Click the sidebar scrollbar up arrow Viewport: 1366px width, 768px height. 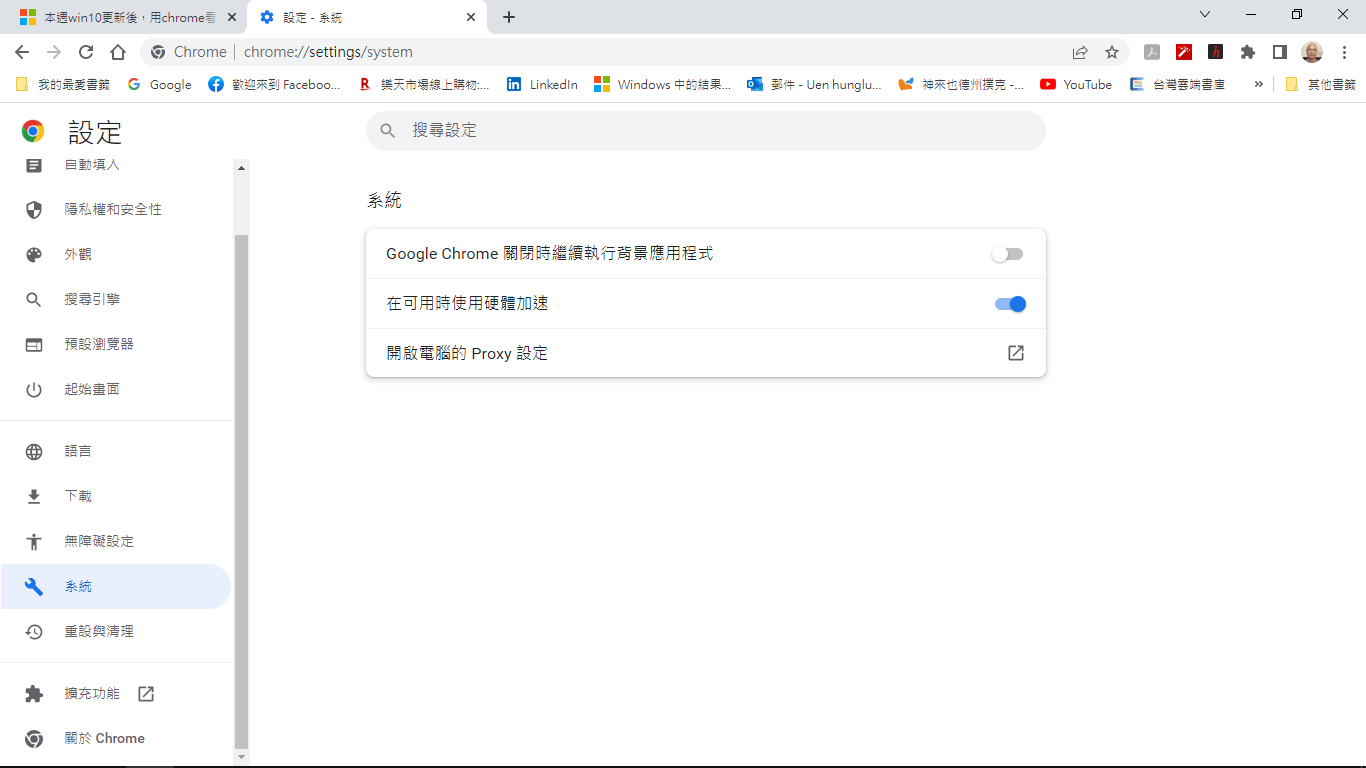tap(241, 168)
